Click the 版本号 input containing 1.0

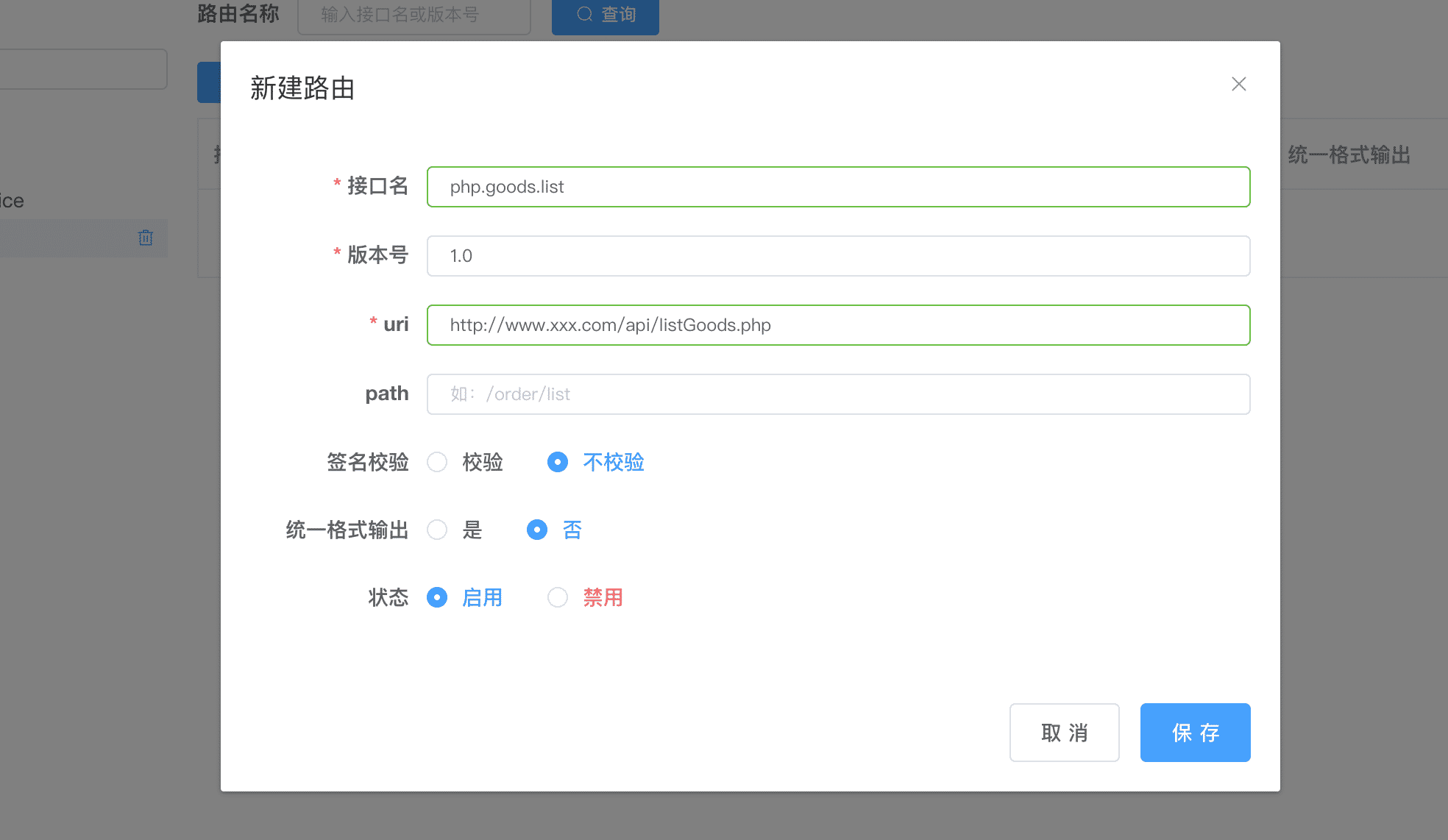coord(837,256)
